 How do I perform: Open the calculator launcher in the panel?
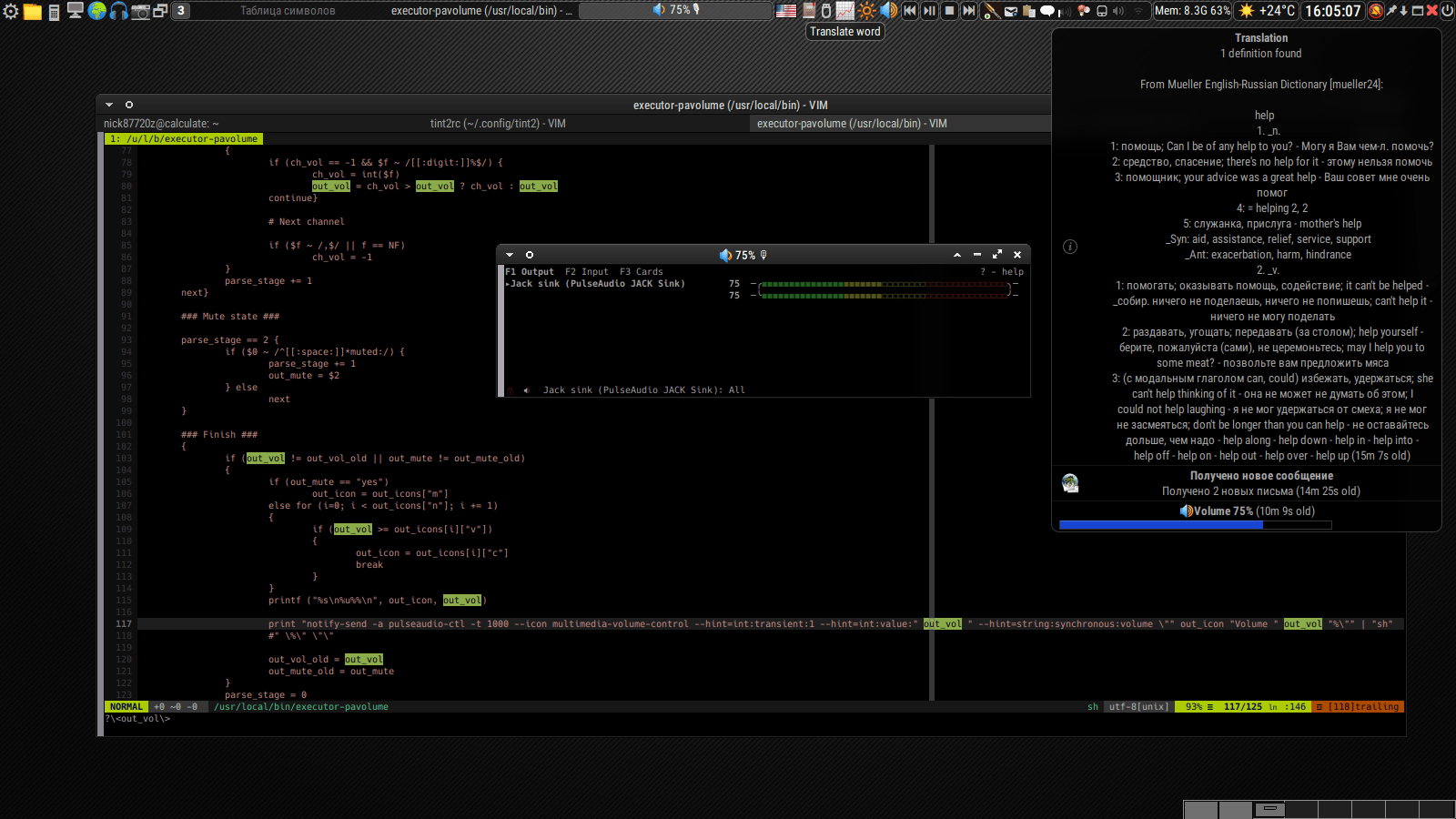pos(54,11)
